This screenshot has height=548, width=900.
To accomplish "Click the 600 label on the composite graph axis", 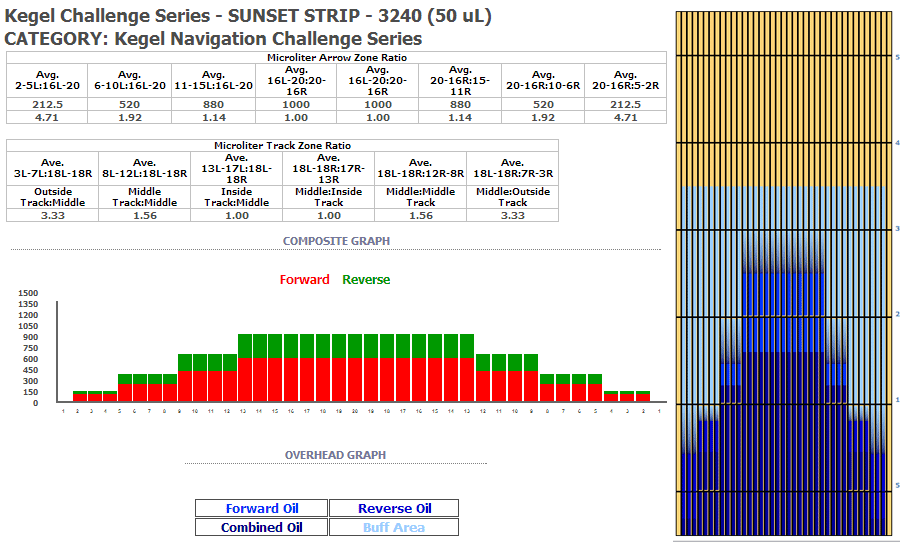I will (30, 359).
